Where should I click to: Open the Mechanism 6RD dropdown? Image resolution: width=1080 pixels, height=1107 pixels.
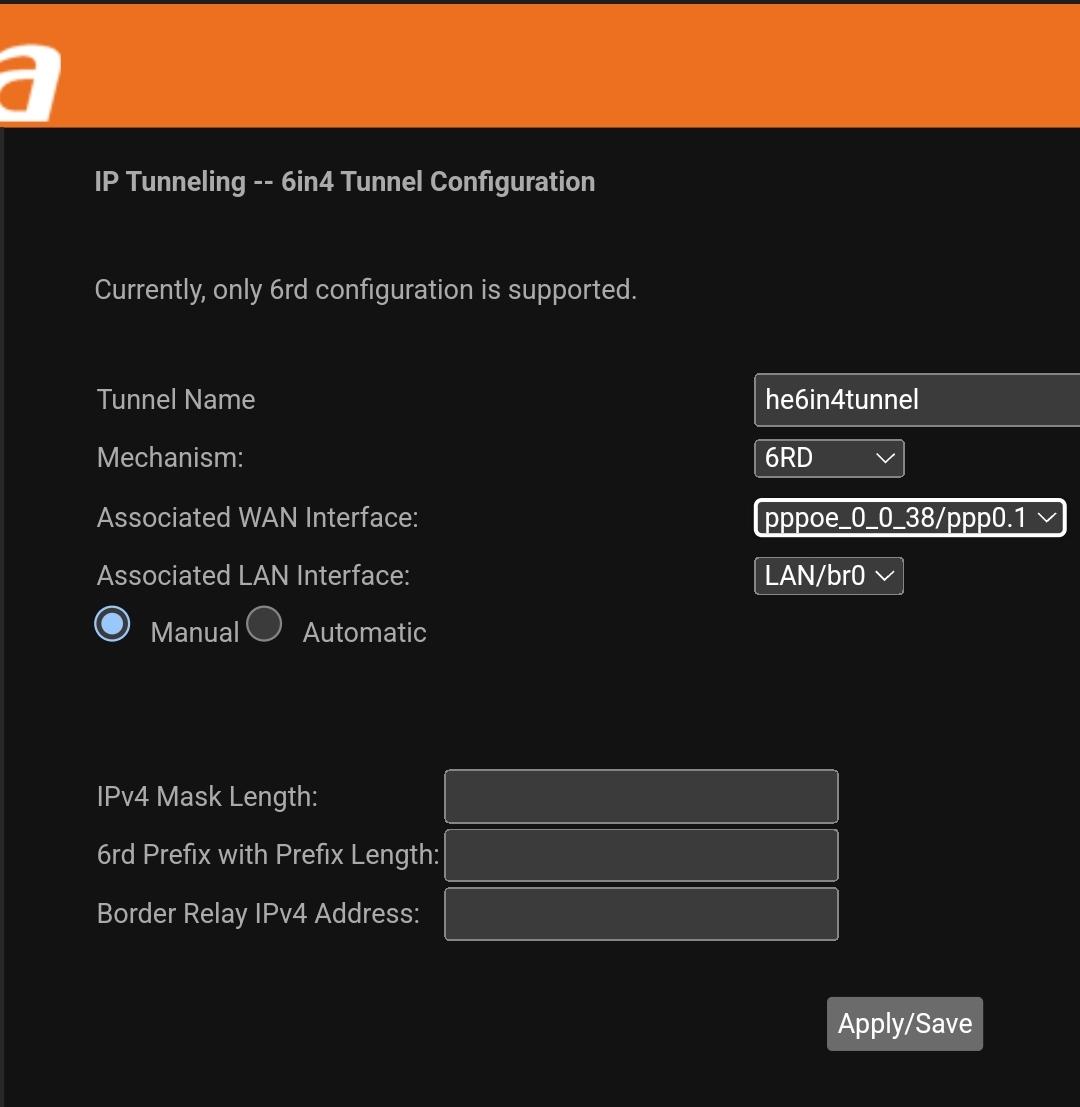pos(829,458)
